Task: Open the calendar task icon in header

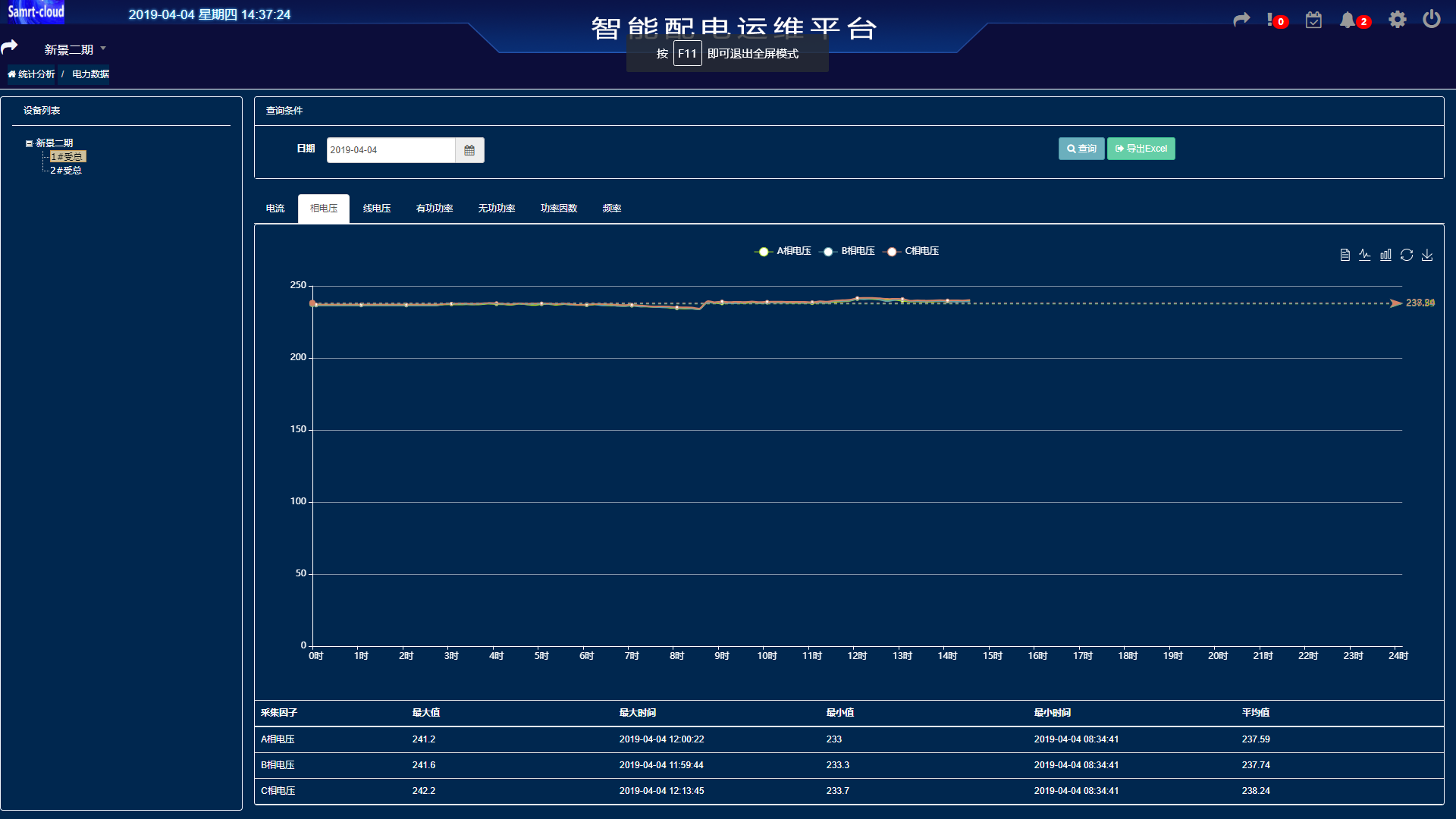Action: coord(1313,20)
